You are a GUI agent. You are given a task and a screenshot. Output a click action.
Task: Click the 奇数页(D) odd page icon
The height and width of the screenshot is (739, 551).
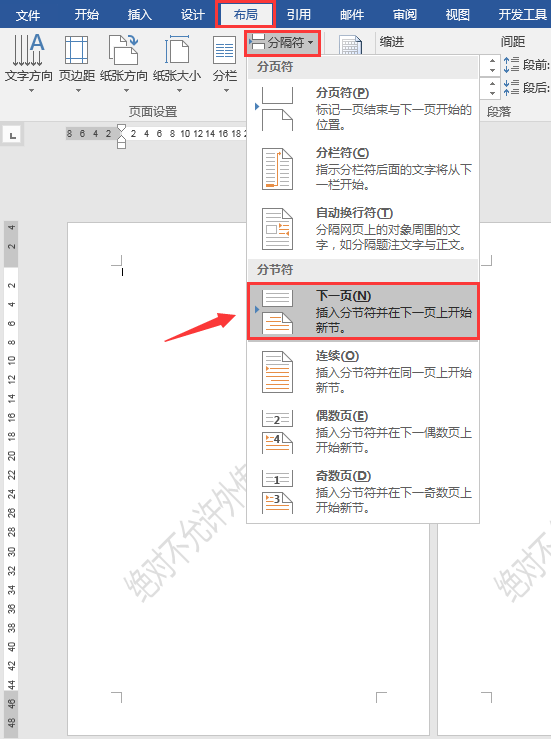[x=277, y=492]
